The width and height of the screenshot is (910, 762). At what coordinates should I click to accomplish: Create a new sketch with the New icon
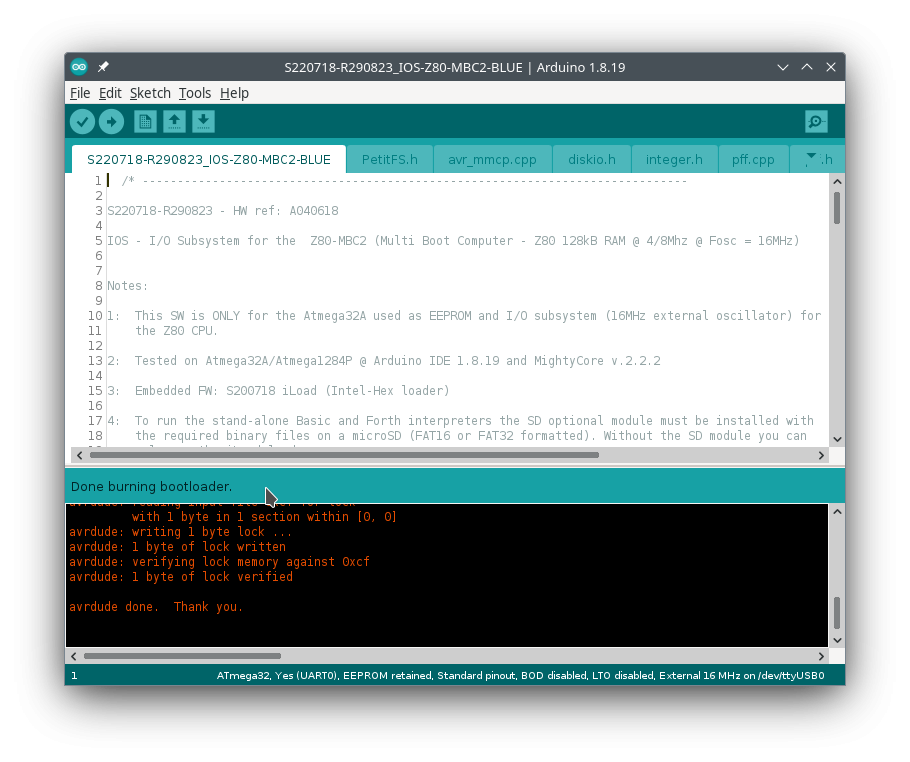(x=145, y=122)
